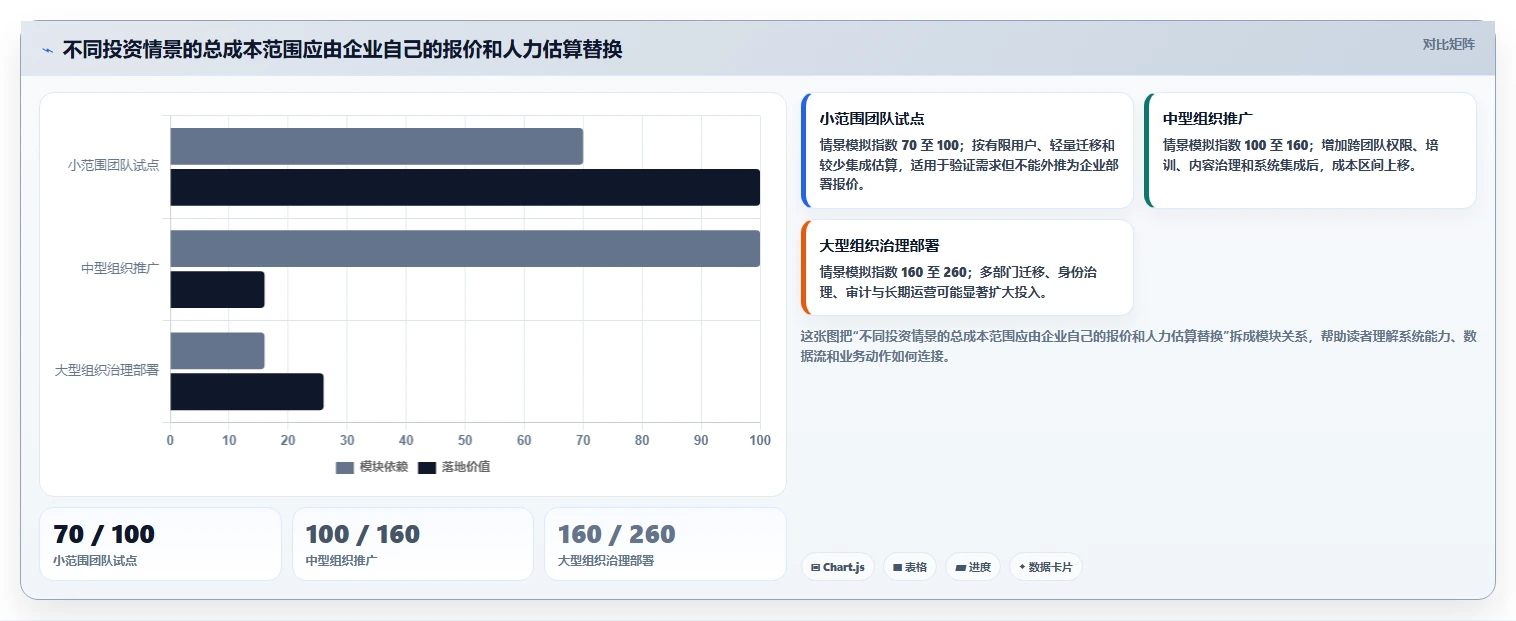Click the 0 tick on the x-axis
1516x621 pixels.
170,440
